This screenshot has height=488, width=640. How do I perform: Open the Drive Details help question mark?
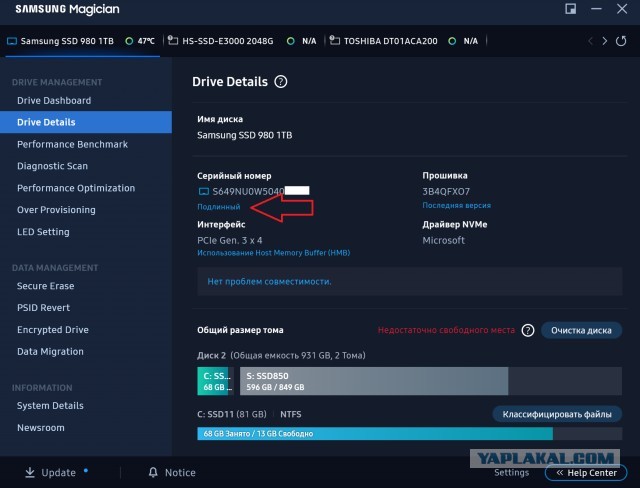coord(280,82)
